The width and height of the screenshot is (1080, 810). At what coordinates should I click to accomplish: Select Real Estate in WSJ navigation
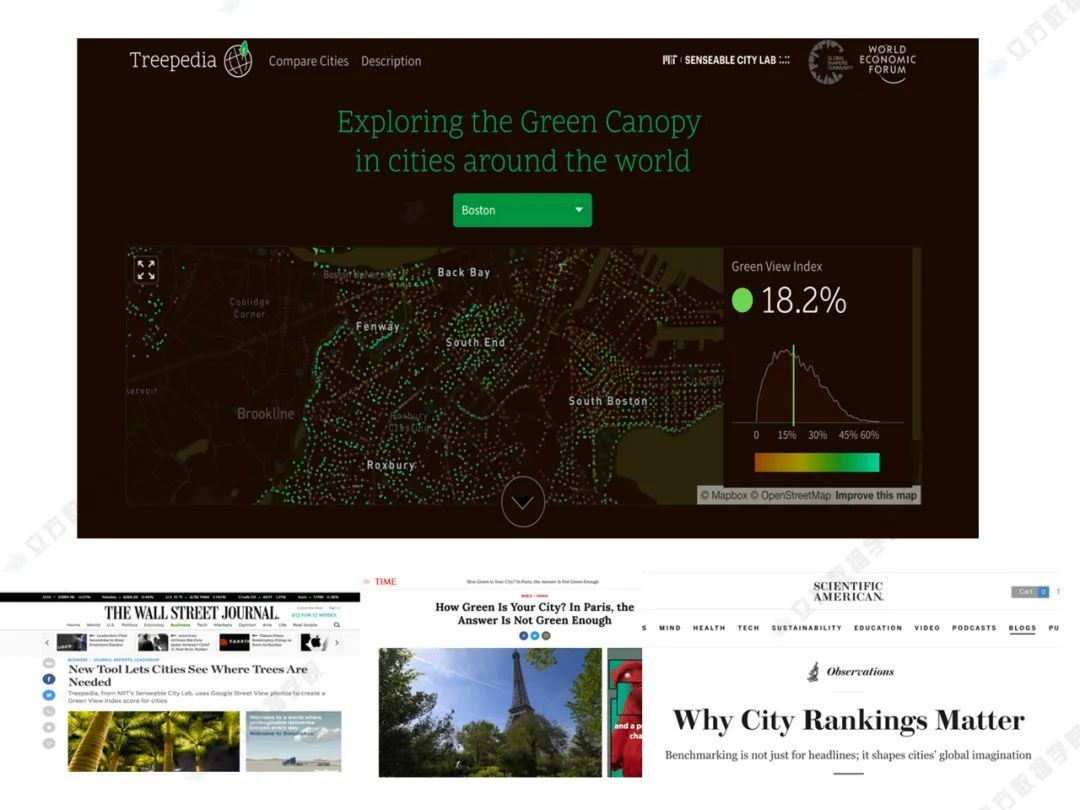tap(305, 625)
